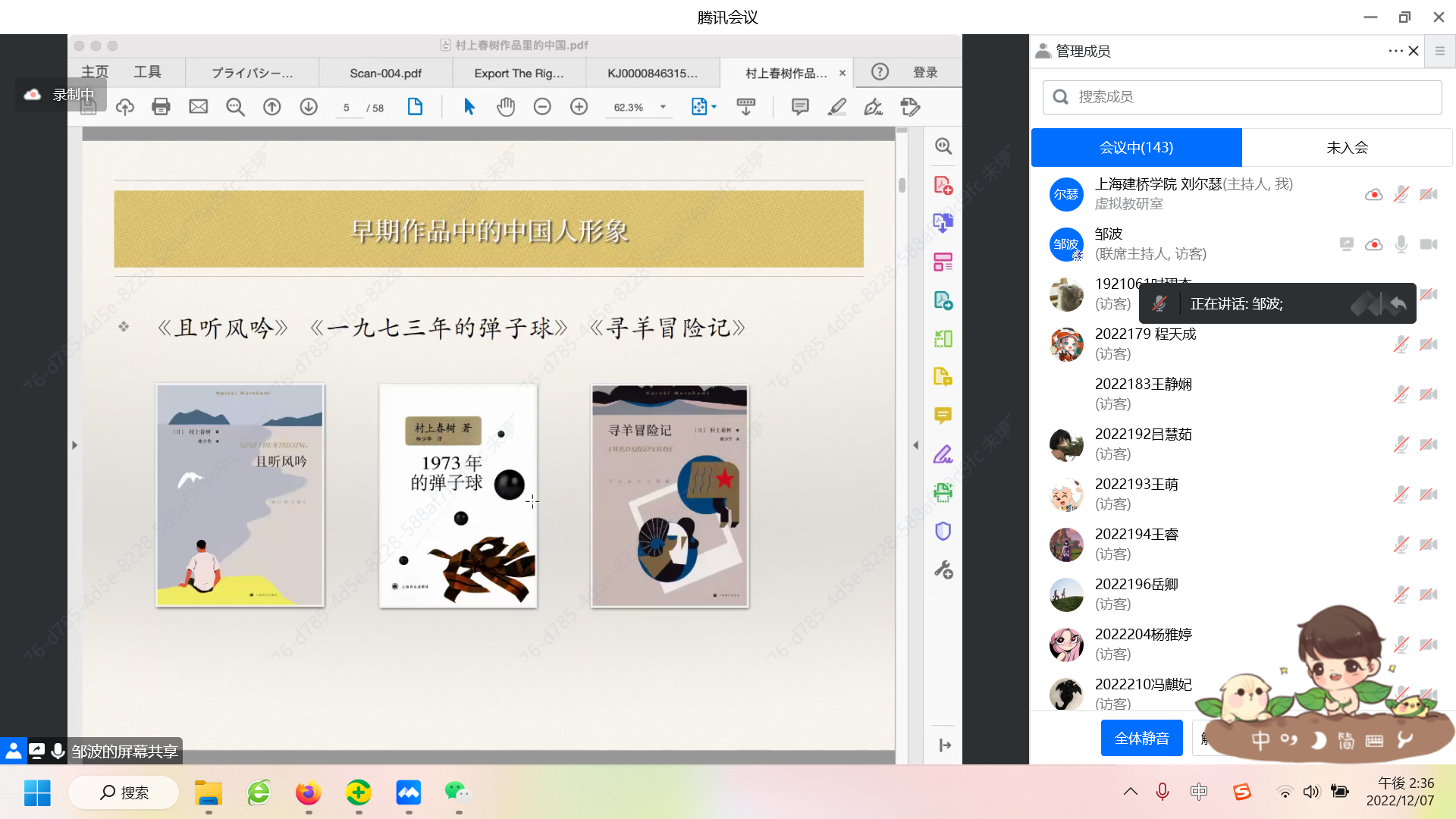Expand the left PDF navigation pane
The width and height of the screenshot is (1456, 819).
[x=74, y=445]
